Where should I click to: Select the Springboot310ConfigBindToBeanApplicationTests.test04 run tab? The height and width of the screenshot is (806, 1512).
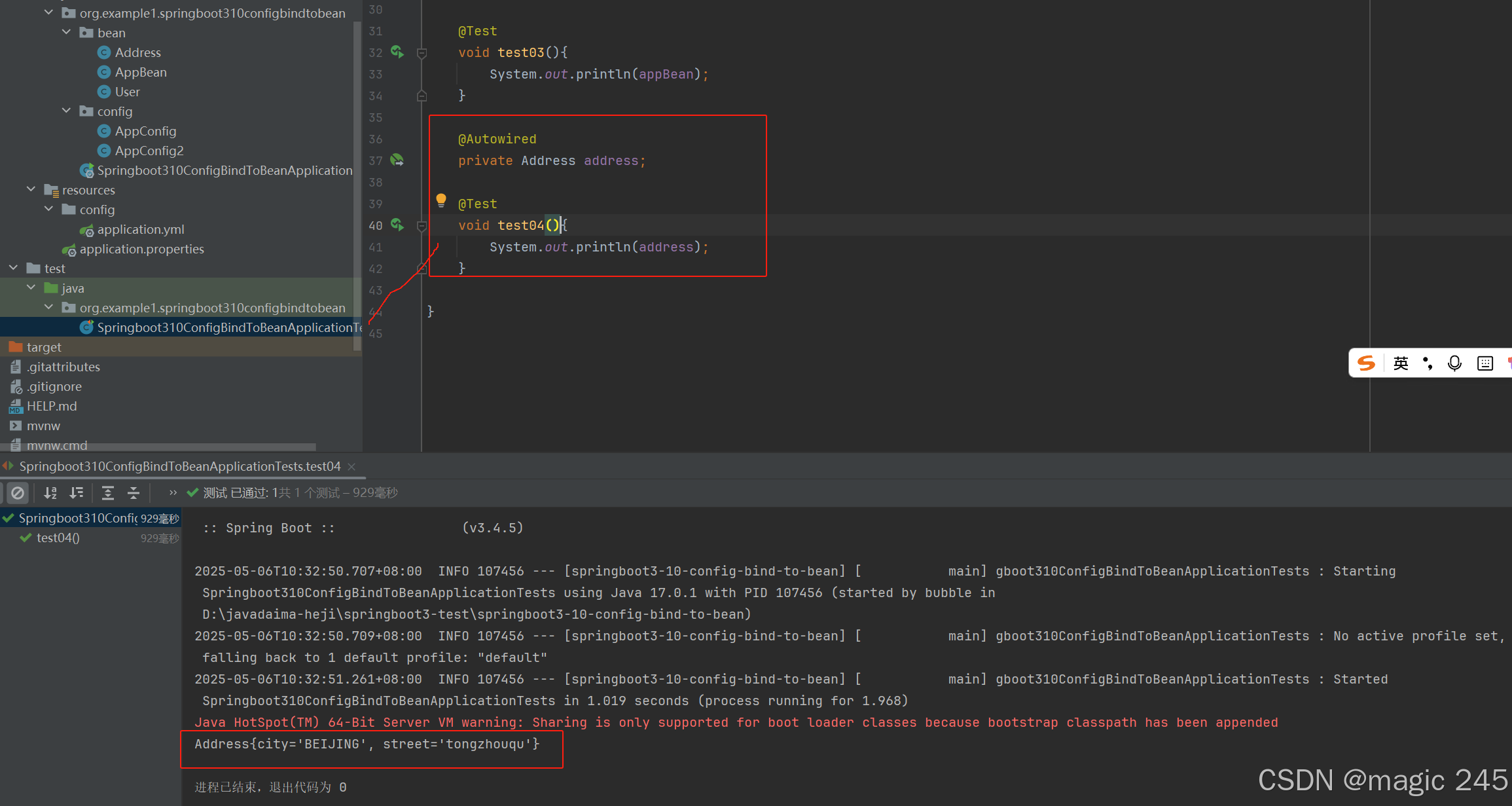(x=180, y=466)
